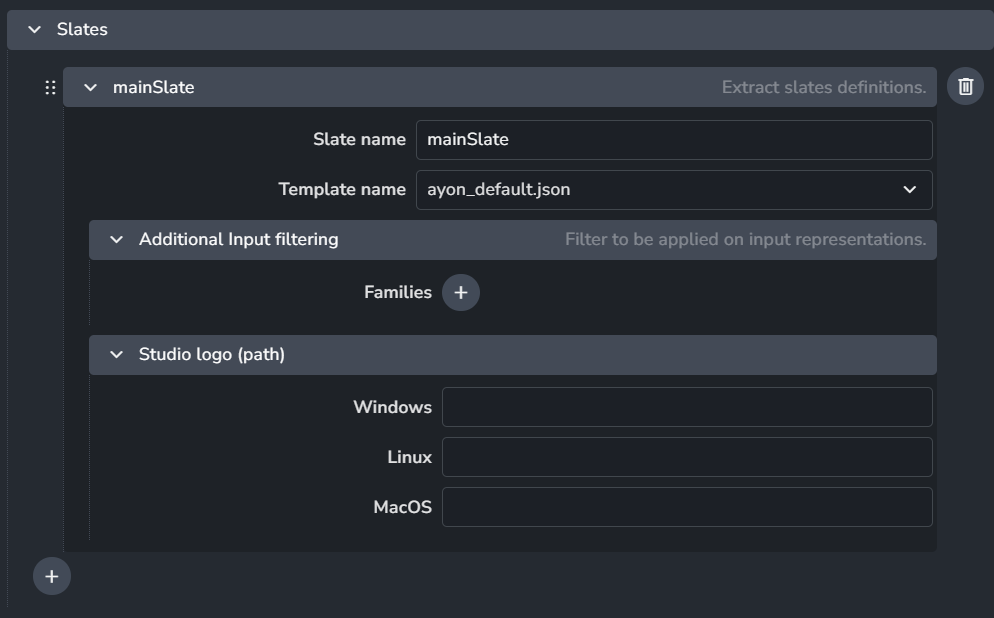
Task: Click the Template name dropdown arrow
Action: click(x=909, y=190)
